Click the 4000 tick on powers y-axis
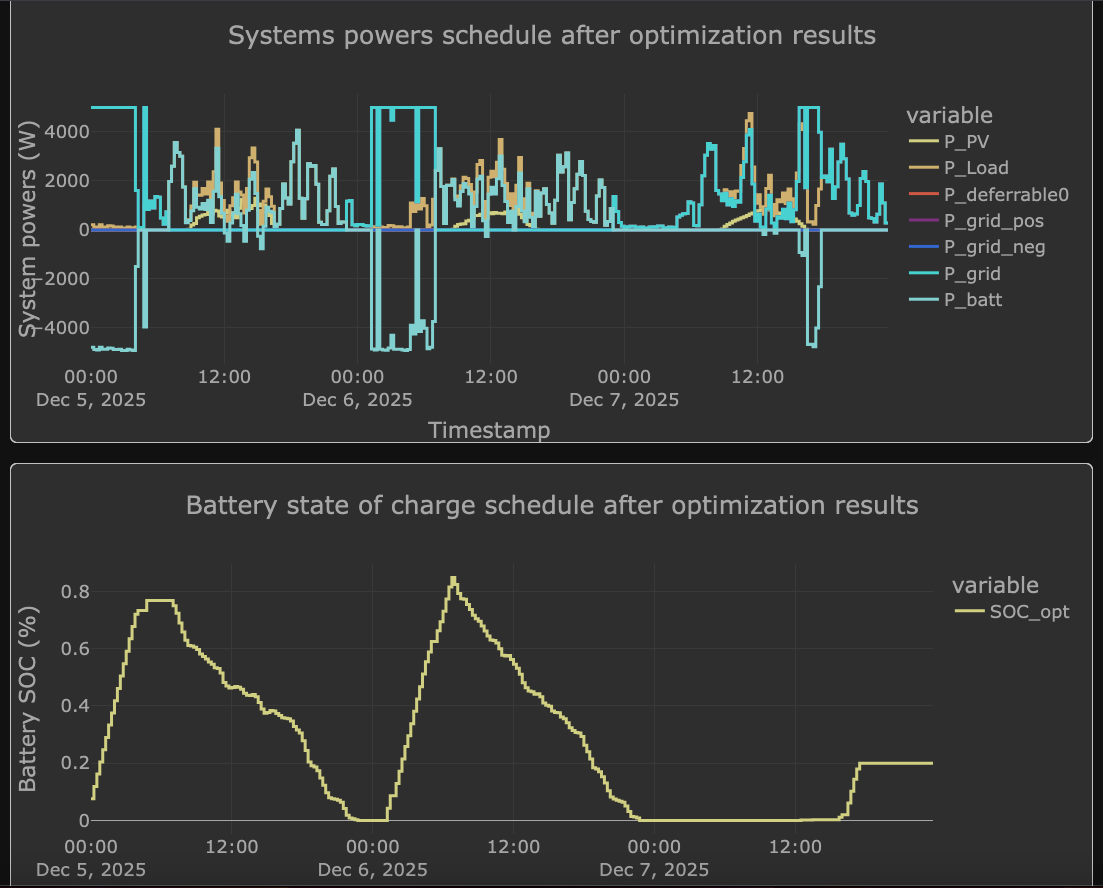 (66, 132)
